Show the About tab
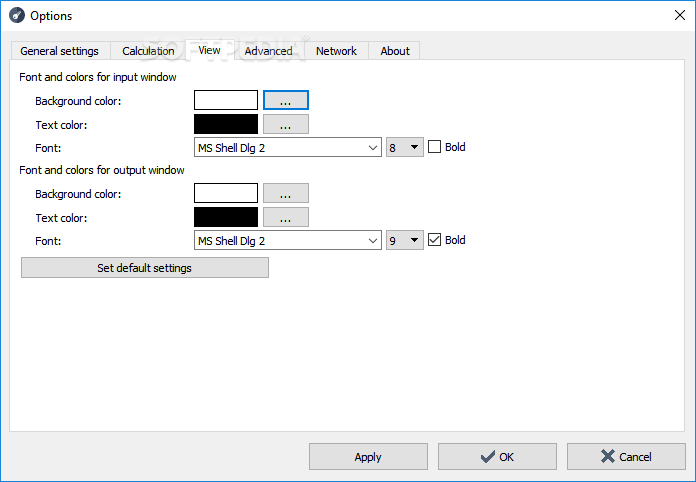 (395, 51)
